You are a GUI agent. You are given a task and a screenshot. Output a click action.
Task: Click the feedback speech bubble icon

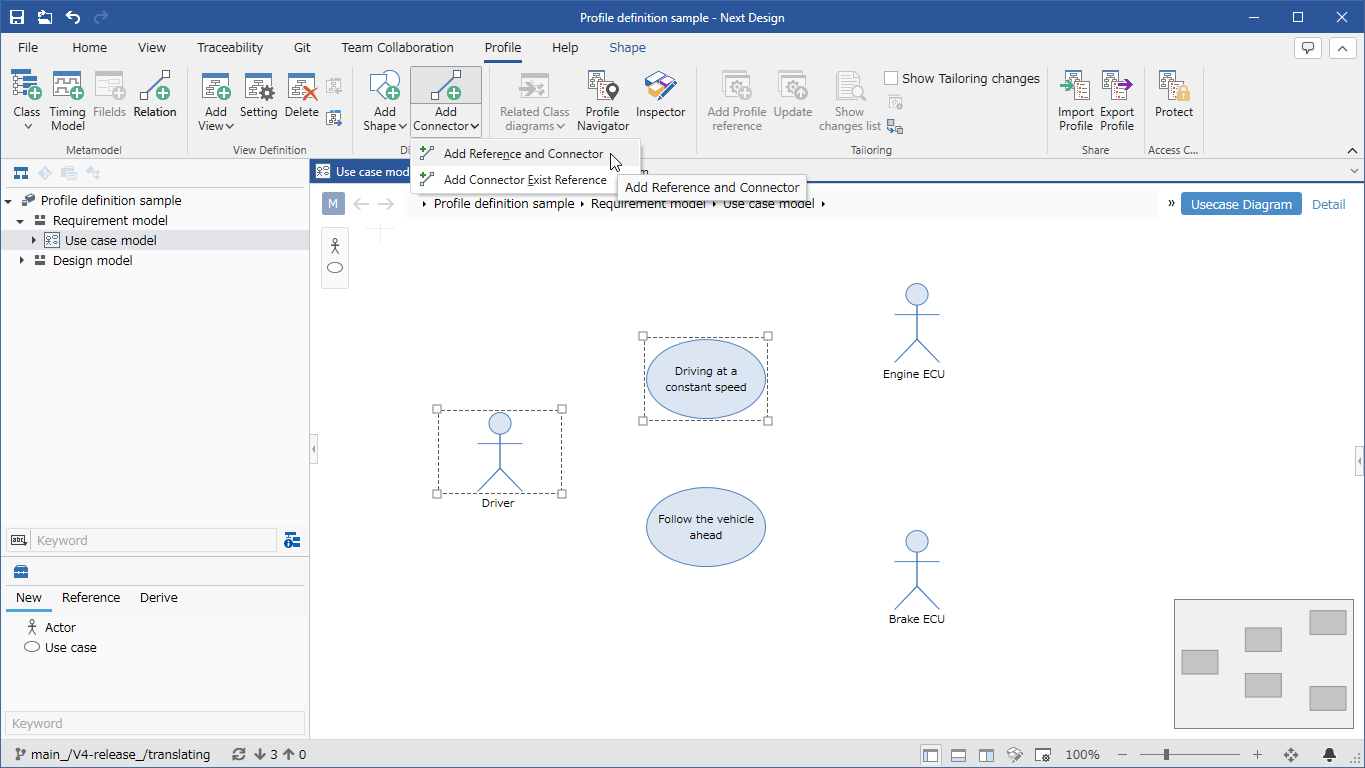pyautogui.click(x=1308, y=47)
